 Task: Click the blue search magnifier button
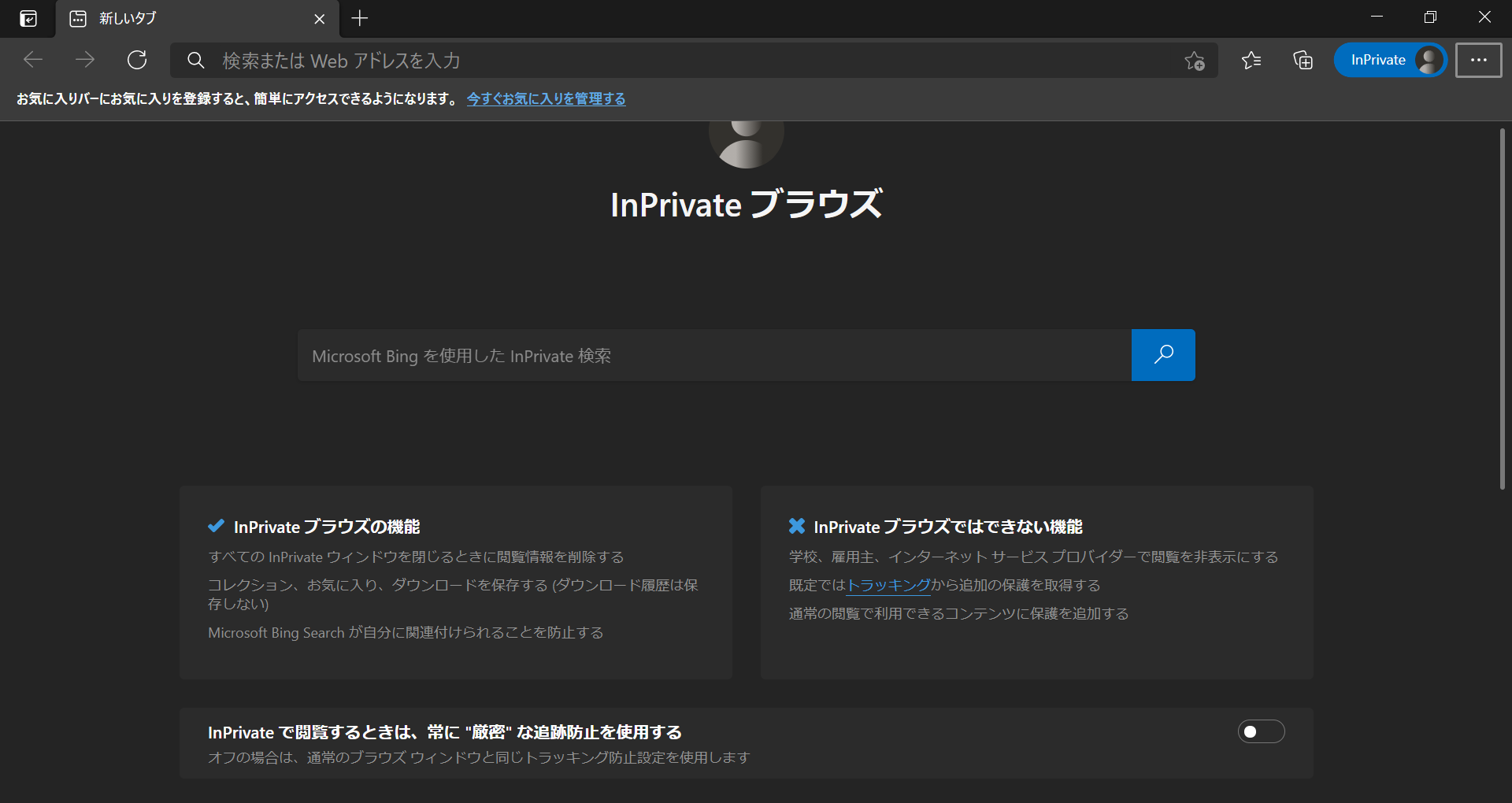pos(1163,355)
